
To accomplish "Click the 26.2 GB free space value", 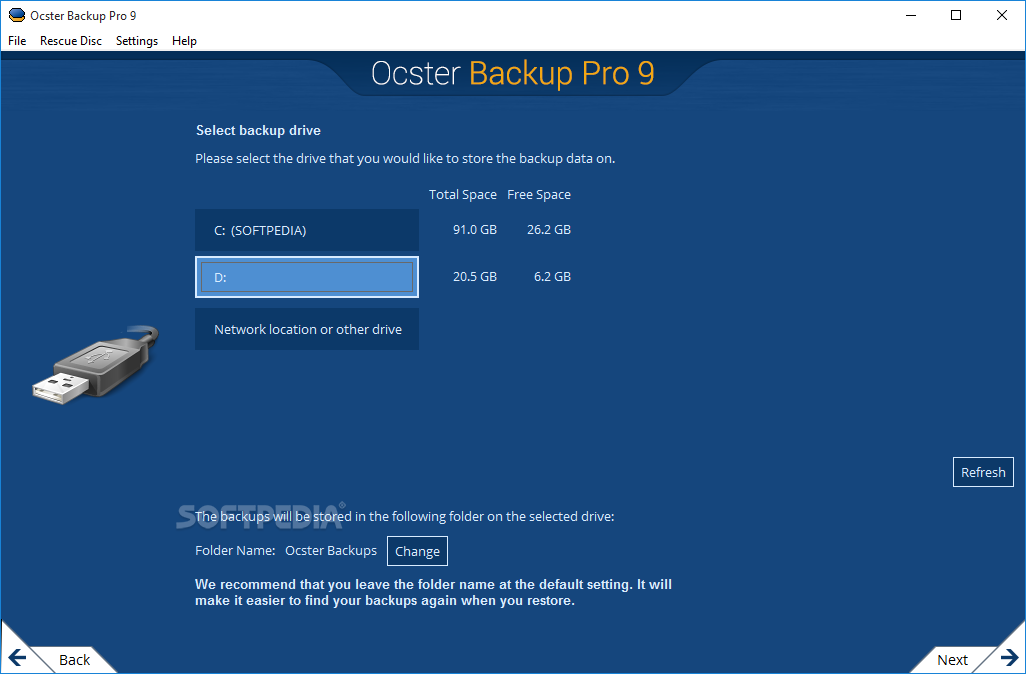I will click(549, 230).
